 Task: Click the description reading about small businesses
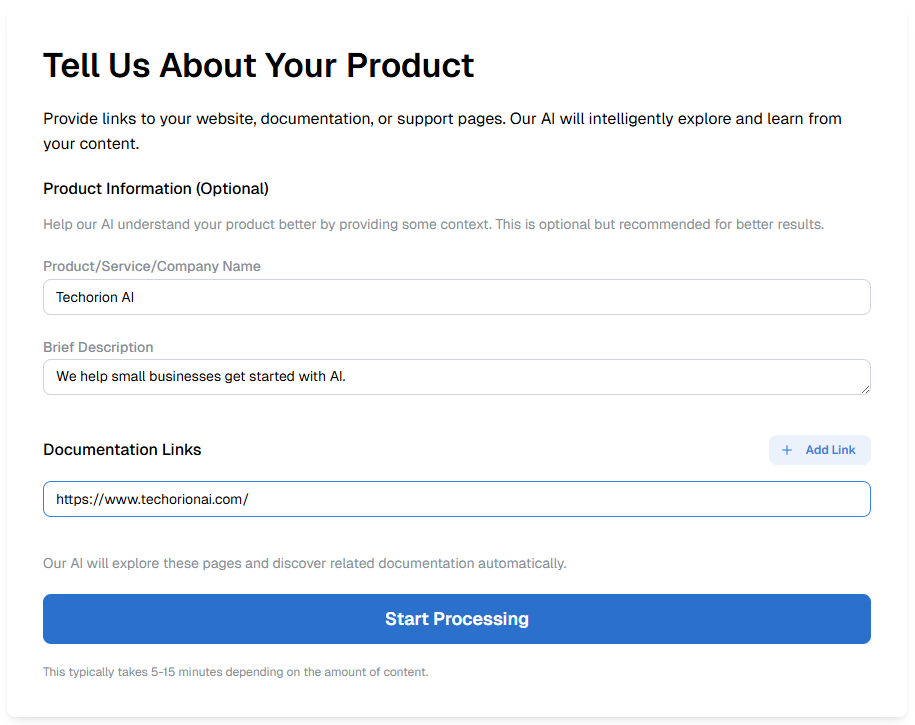pos(456,377)
